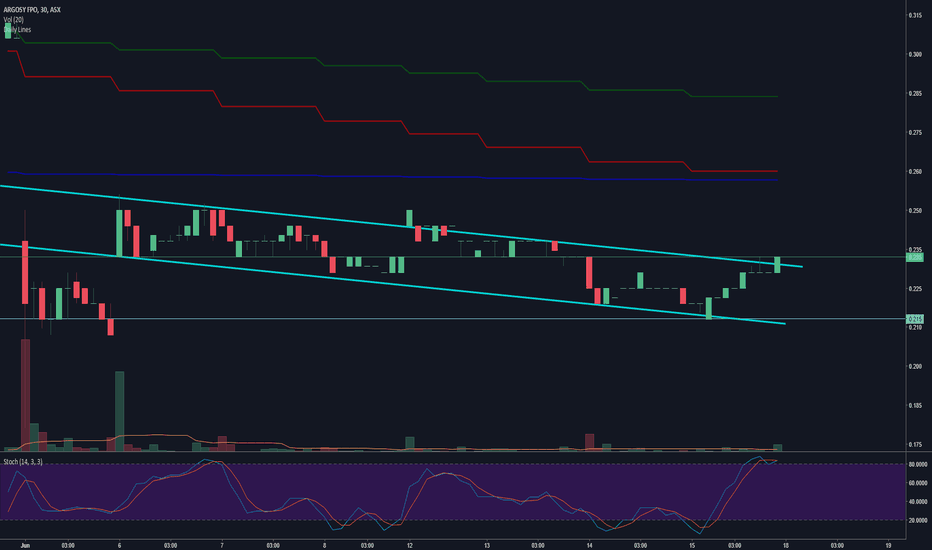
Task: Click the green 0.230 current price tag
Action: click(x=915, y=257)
